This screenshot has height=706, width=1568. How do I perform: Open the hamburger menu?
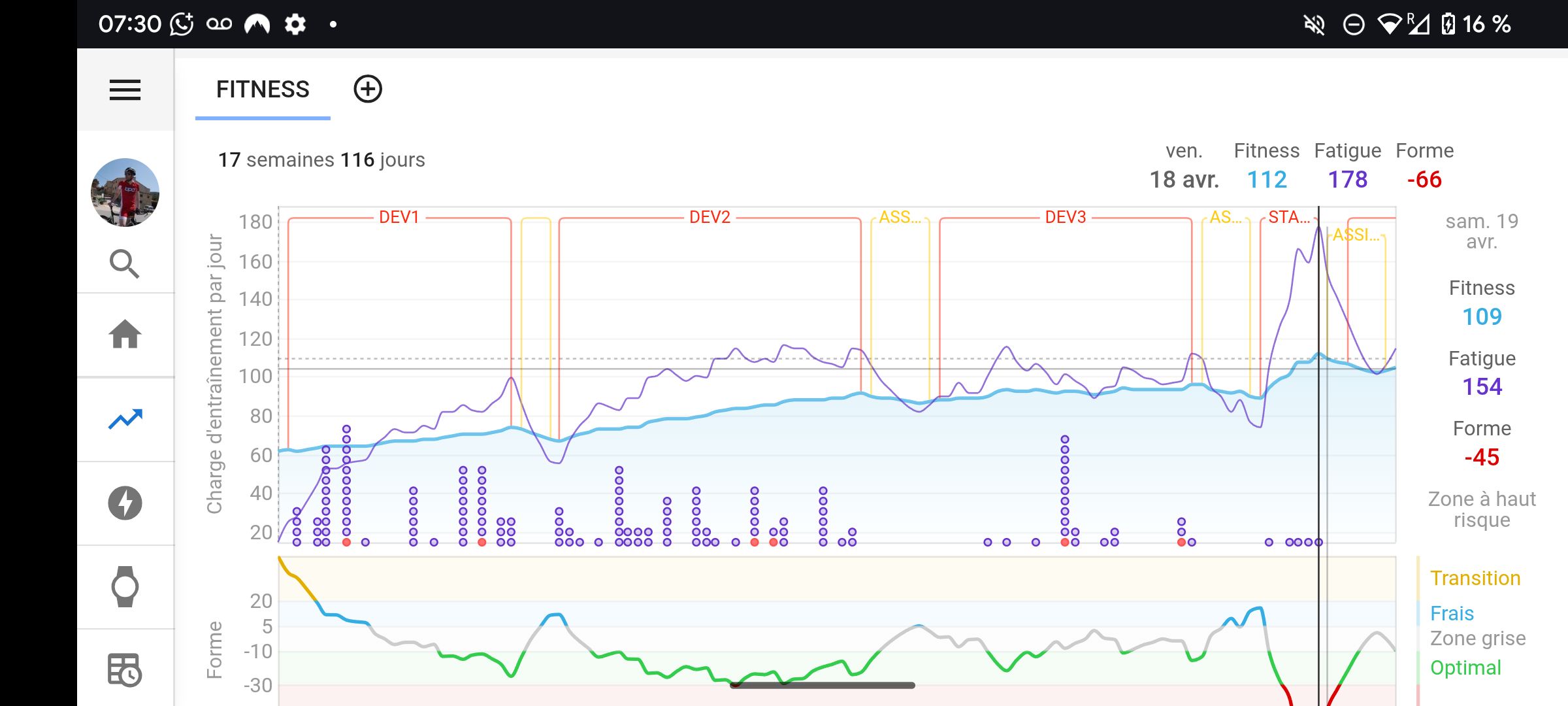[x=125, y=90]
